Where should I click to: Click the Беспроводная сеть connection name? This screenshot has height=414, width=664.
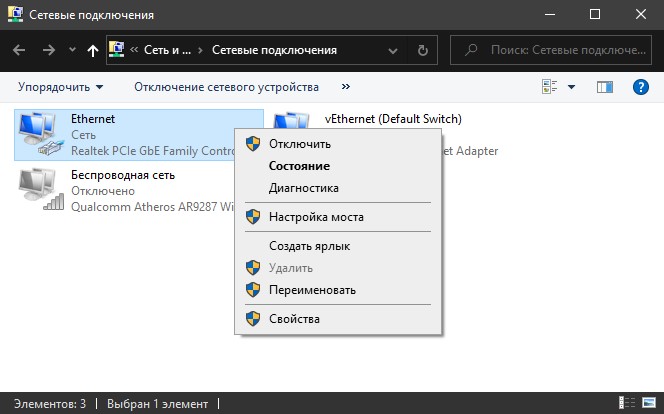[x=123, y=175]
